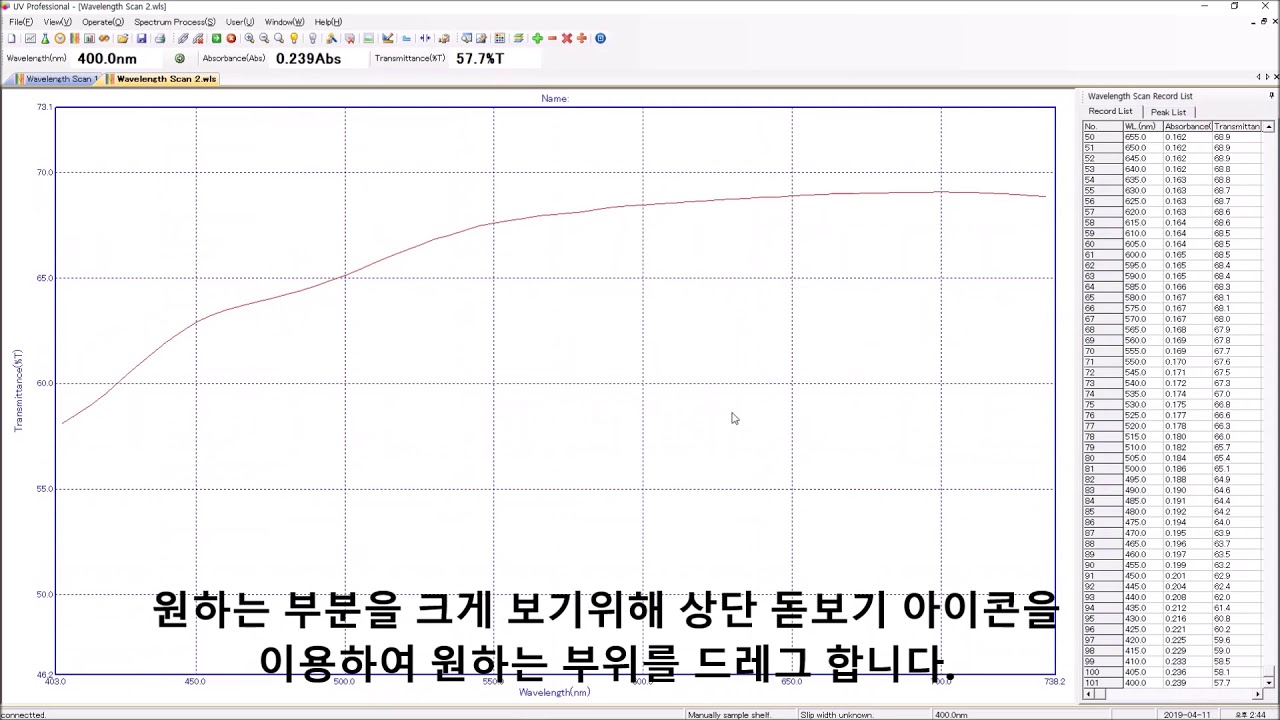Image resolution: width=1280 pixels, height=720 pixels.
Task: Click the zoom out magnifier icon
Action: pos(264,38)
